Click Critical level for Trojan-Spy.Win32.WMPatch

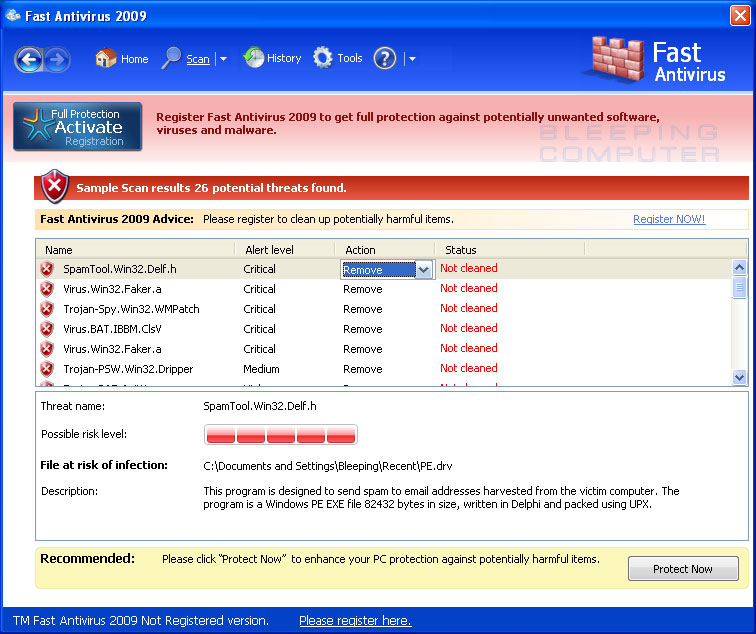pos(259,309)
